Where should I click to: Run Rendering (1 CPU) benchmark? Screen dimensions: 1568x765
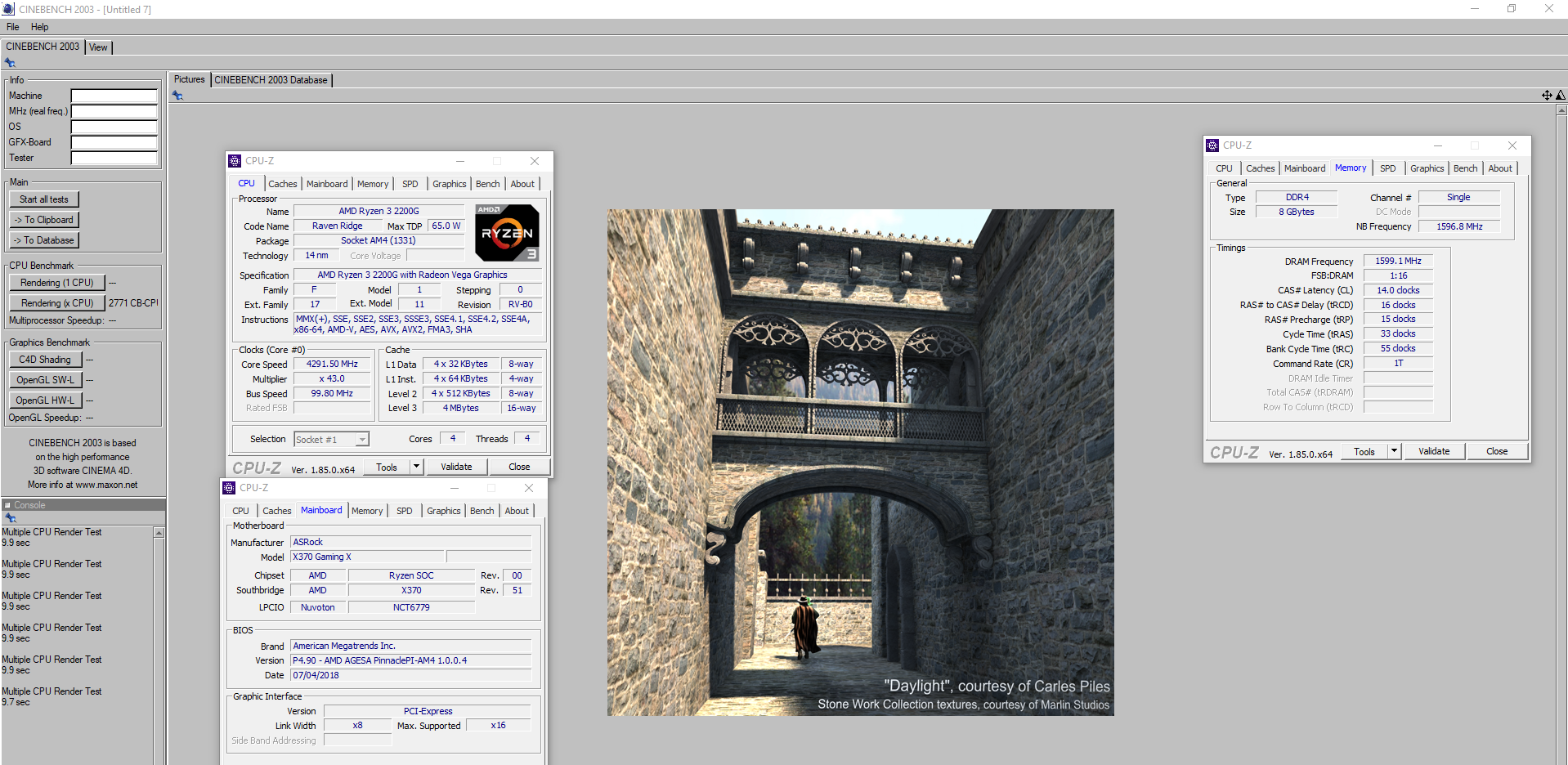click(57, 283)
